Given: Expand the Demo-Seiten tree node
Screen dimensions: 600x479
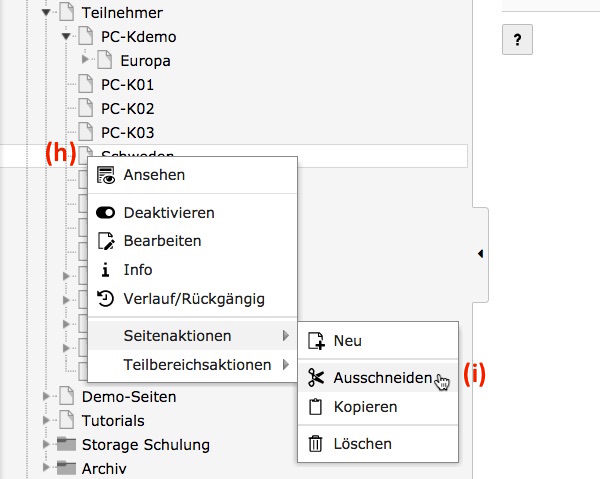Looking at the screenshot, I should coord(46,397).
